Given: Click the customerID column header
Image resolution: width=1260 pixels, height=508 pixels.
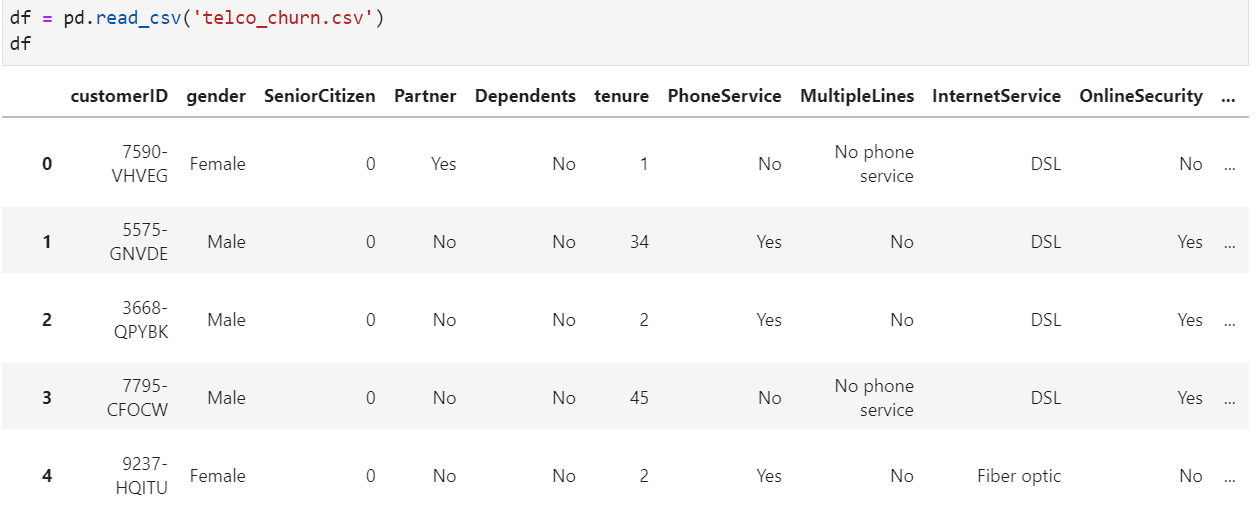Looking at the screenshot, I should [x=119, y=96].
